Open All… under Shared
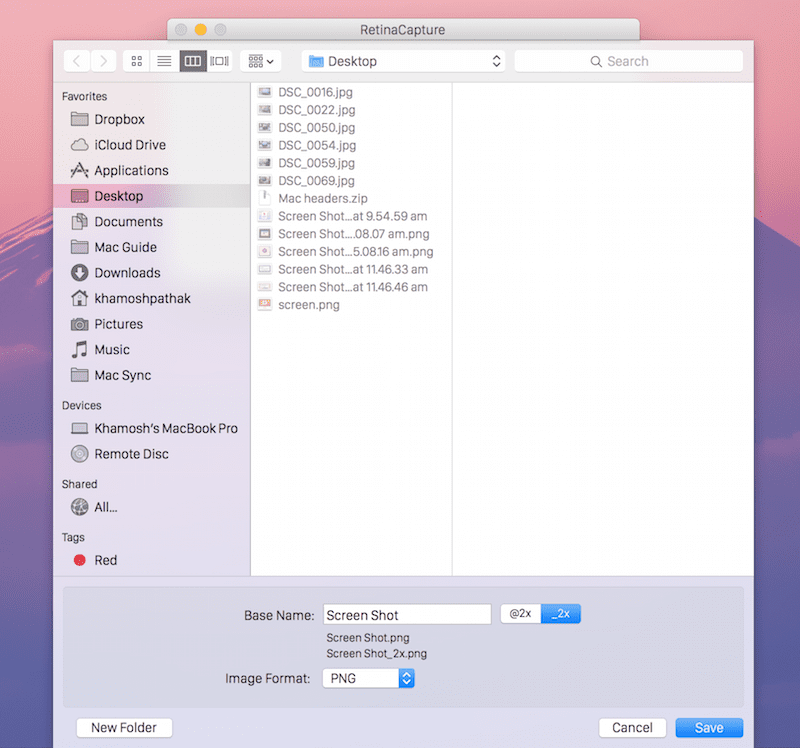This screenshot has width=800, height=748. click(151, 507)
